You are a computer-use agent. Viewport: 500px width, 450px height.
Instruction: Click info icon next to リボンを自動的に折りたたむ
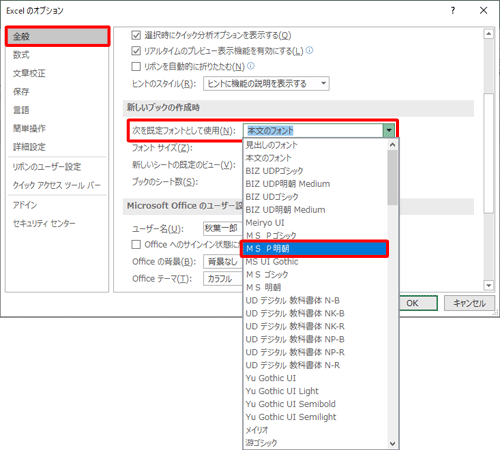(x=251, y=66)
